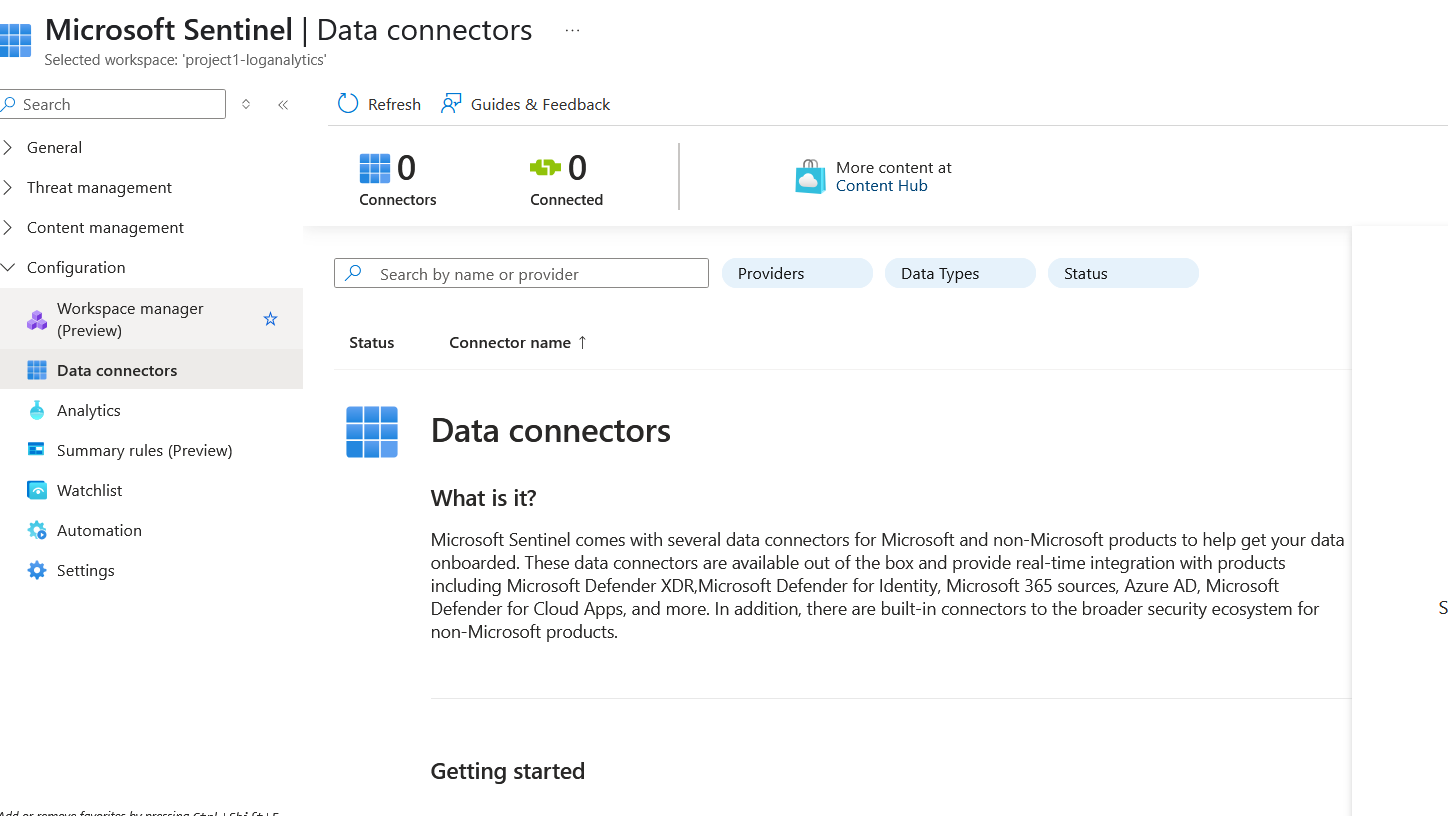The image size is (1448, 816).
Task: Click the Refresh button label
Action: 394,104
